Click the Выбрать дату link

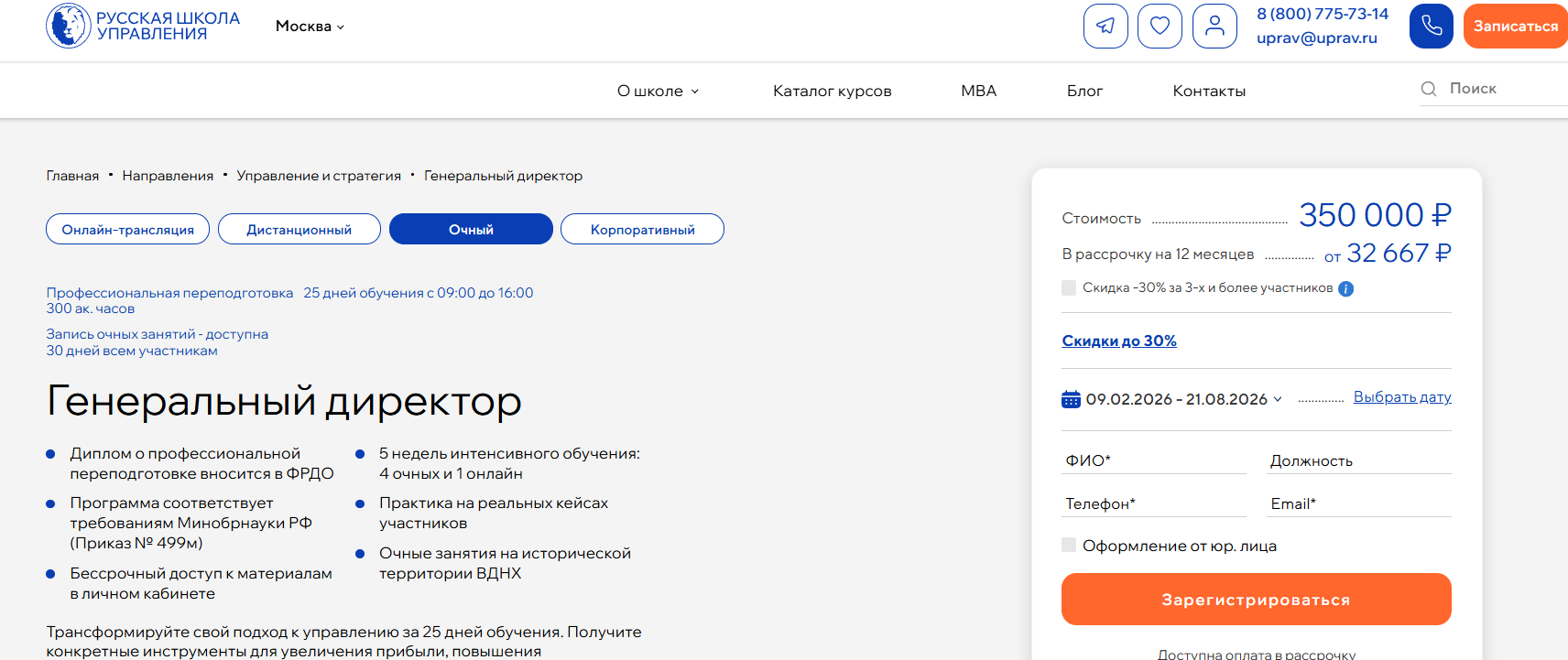pos(1401,397)
